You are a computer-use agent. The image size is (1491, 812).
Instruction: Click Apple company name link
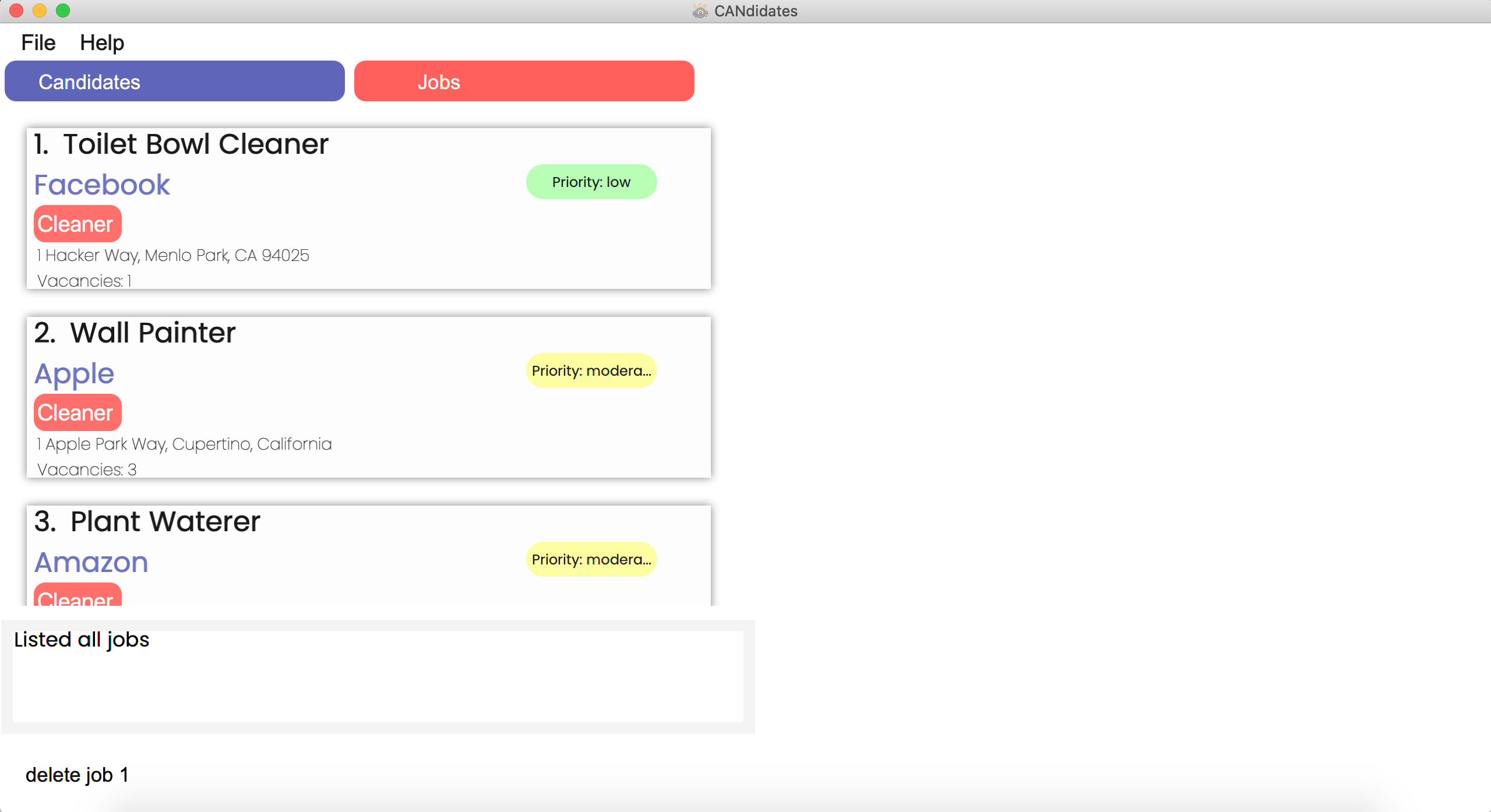(x=74, y=372)
